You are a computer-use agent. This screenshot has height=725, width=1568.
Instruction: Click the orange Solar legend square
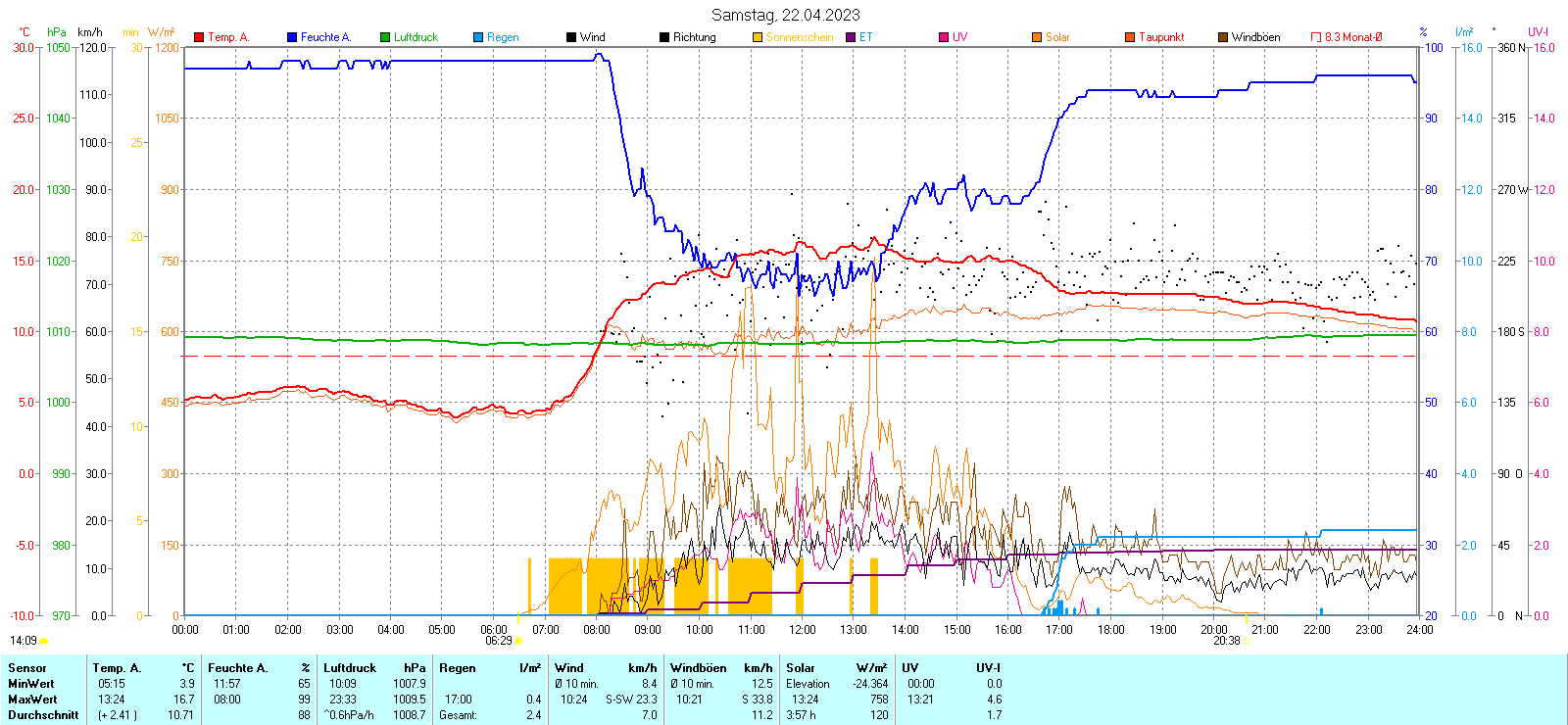pos(1037,37)
